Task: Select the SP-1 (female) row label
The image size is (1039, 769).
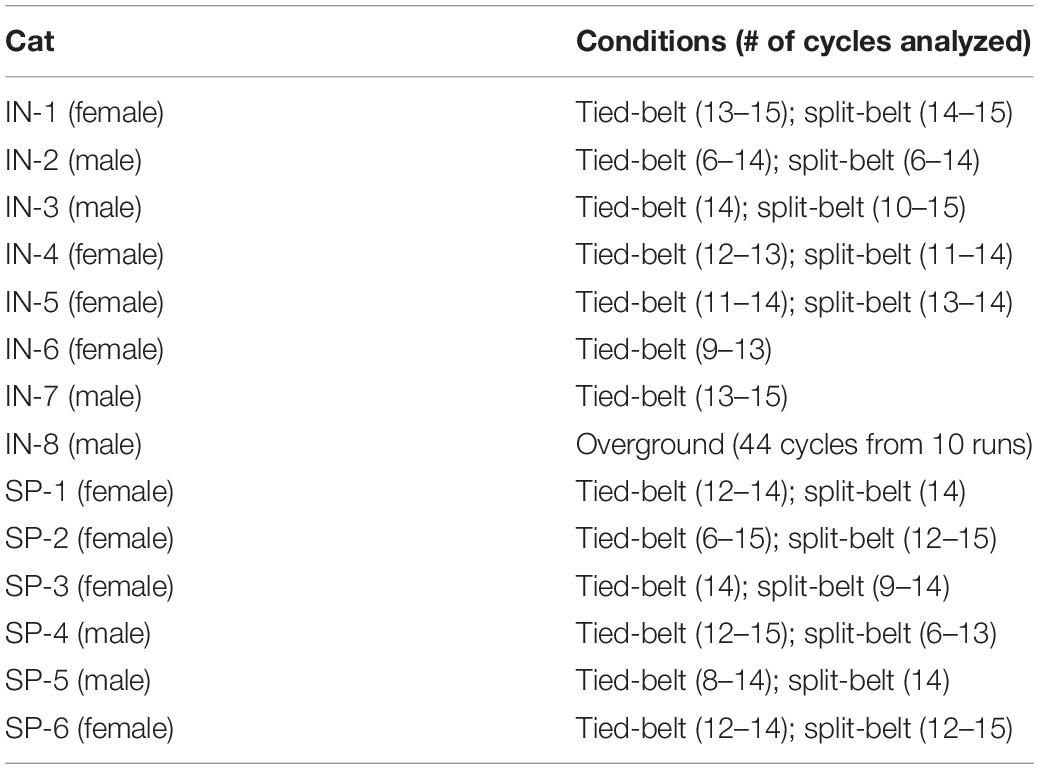Action: (89, 491)
